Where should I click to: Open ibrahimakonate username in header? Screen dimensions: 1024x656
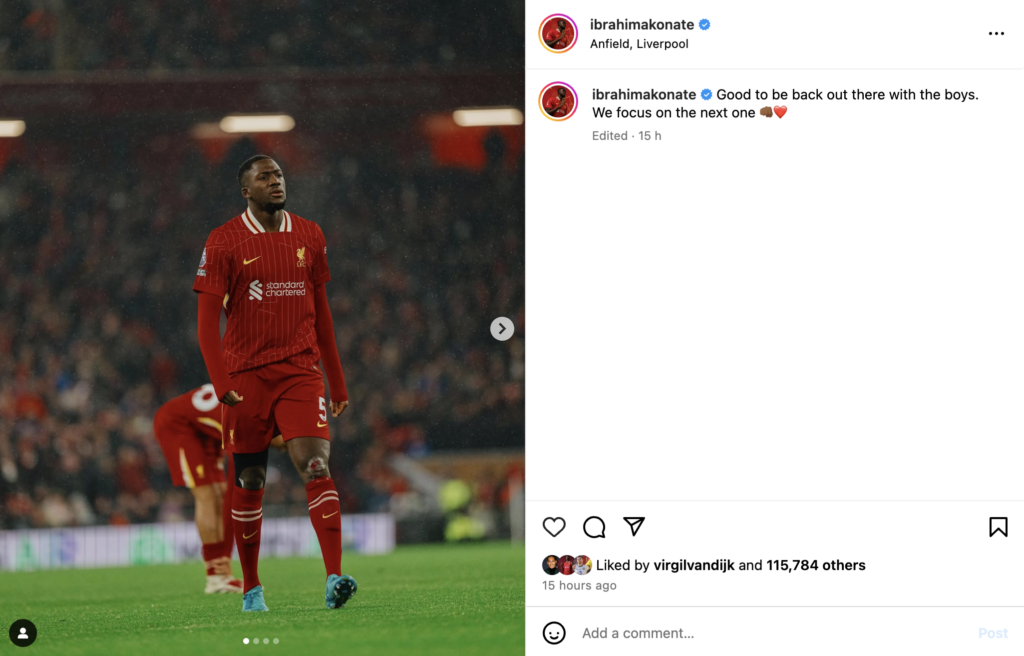pos(642,25)
